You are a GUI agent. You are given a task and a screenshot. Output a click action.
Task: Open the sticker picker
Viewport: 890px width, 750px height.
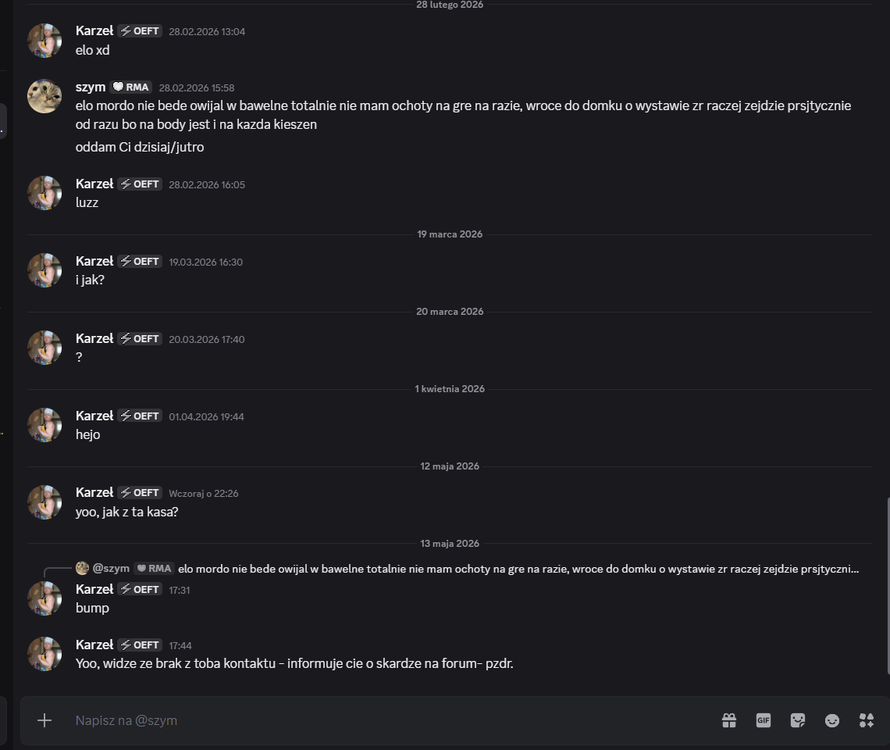click(x=797, y=720)
